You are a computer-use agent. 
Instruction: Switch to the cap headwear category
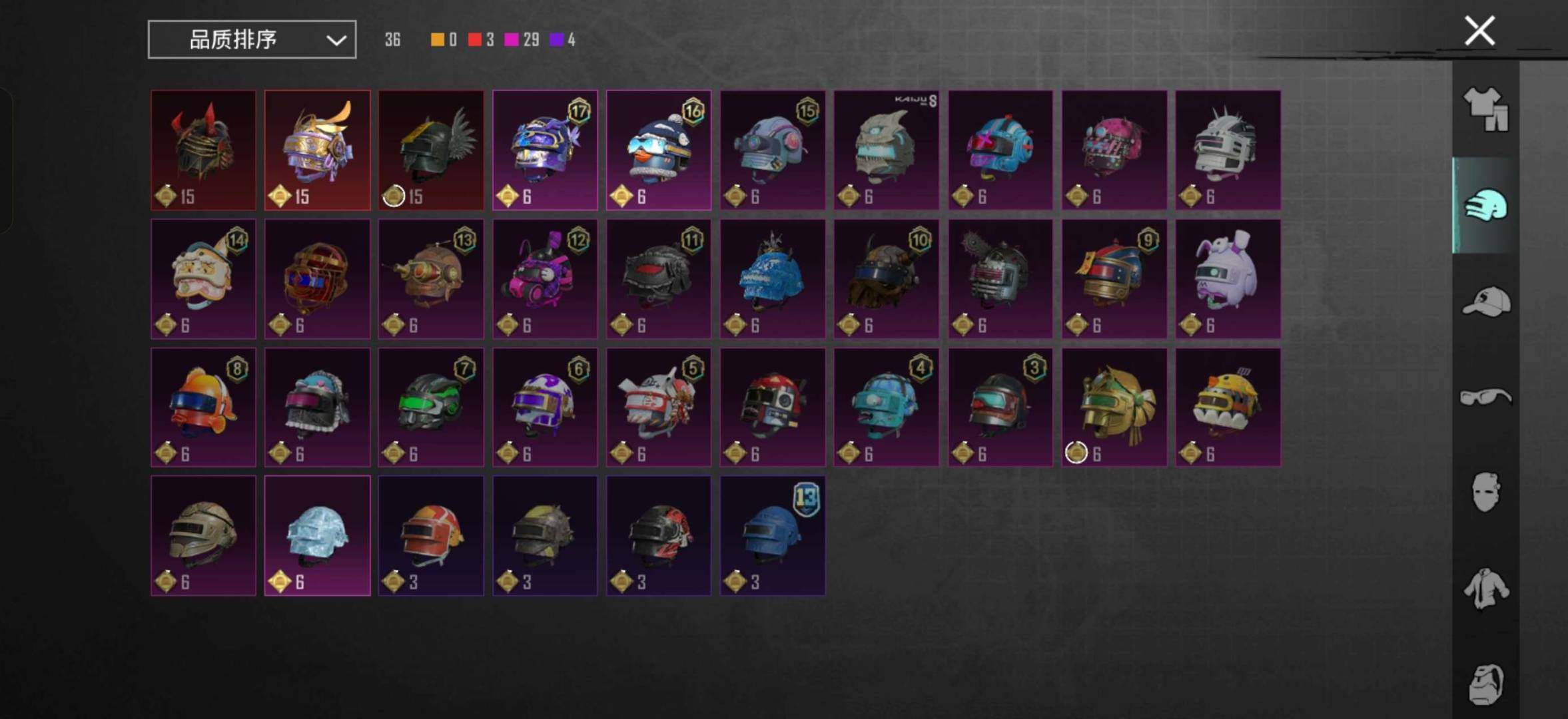pyautogui.click(x=1486, y=302)
